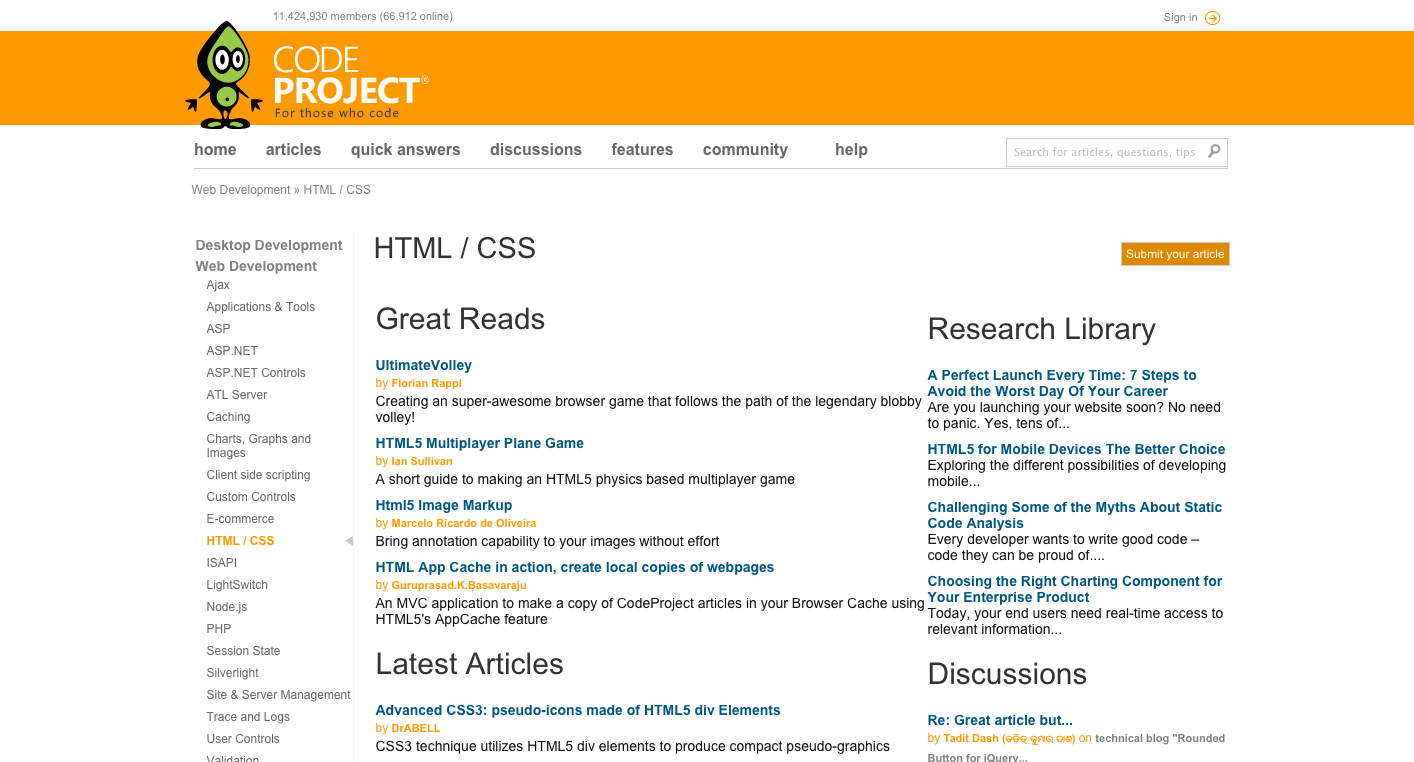This screenshot has width=1414, height=762.
Task: Open the community menu
Action: coord(745,150)
